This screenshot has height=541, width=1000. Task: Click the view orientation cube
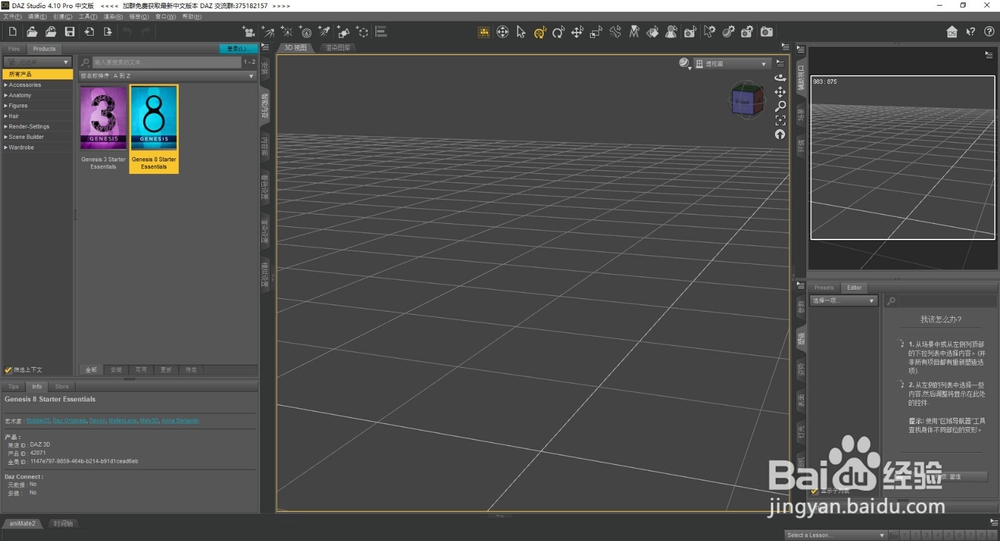tap(746, 100)
